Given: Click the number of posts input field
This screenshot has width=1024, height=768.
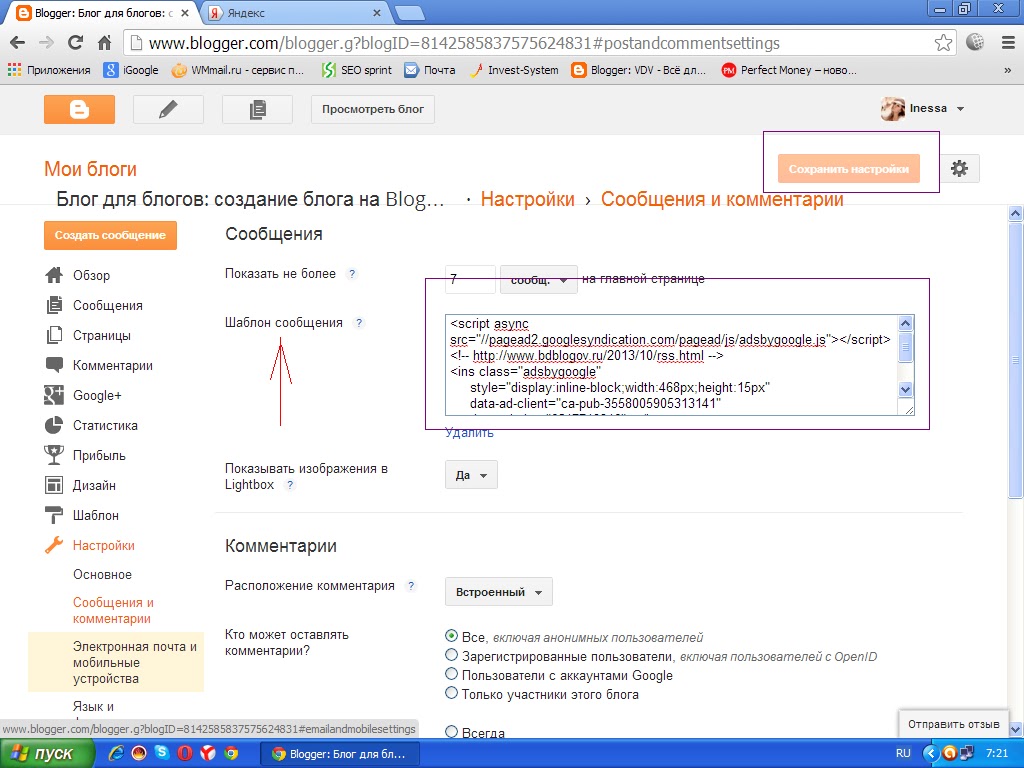Looking at the screenshot, I should [x=470, y=280].
